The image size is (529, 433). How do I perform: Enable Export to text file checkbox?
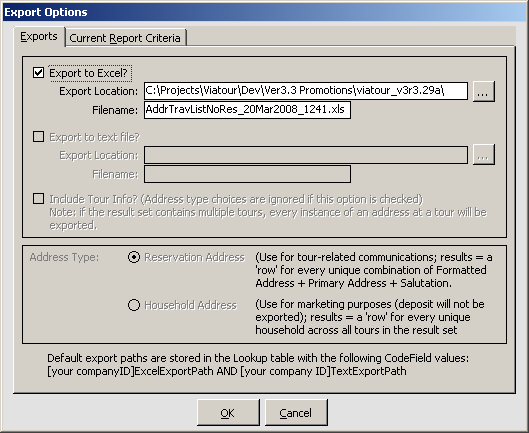tap(38, 137)
